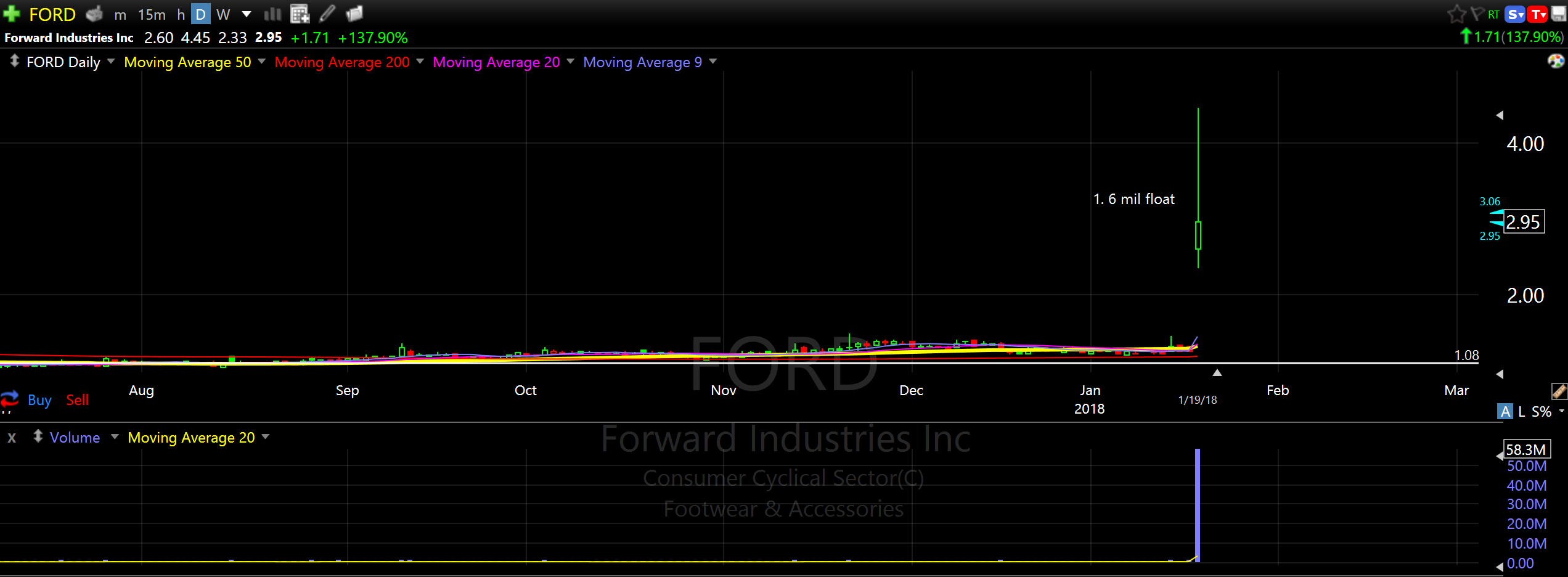Switch to the 15m timeframe
This screenshot has height=577, width=1568.
[152, 15]
